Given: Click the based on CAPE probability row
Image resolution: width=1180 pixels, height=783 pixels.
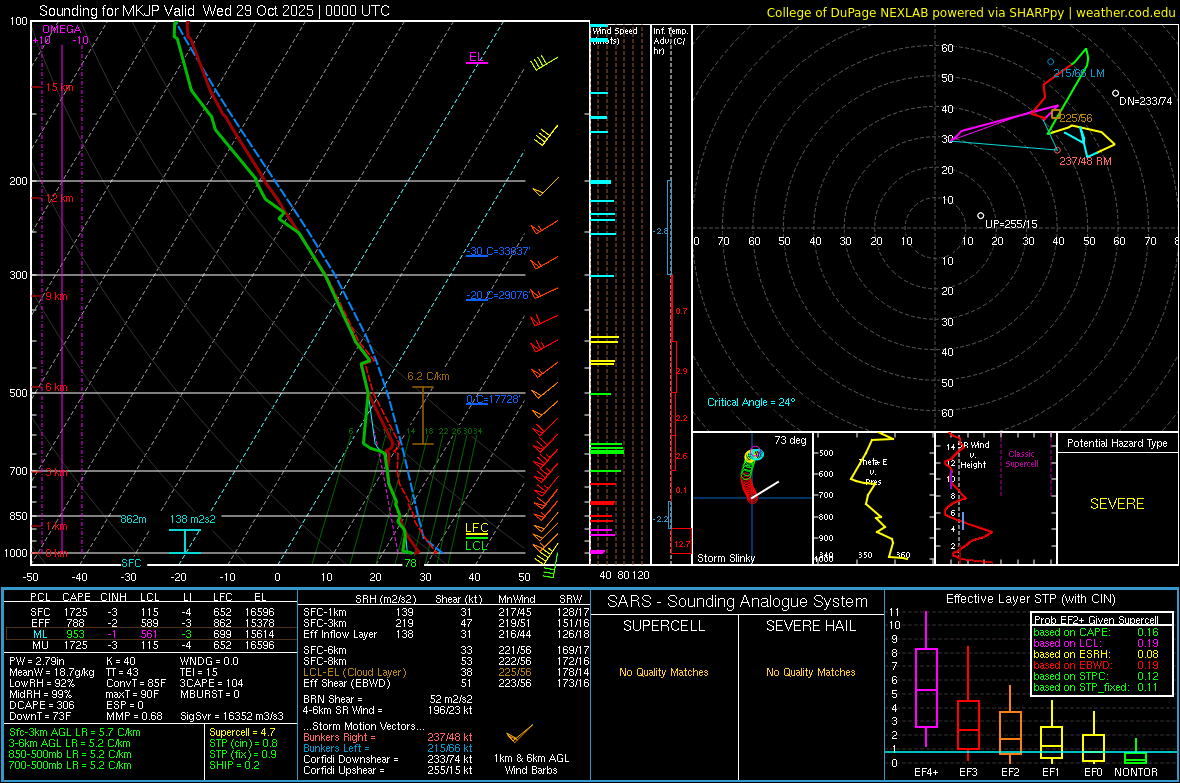Looking at the screenshot, I should coord(1096,632).
